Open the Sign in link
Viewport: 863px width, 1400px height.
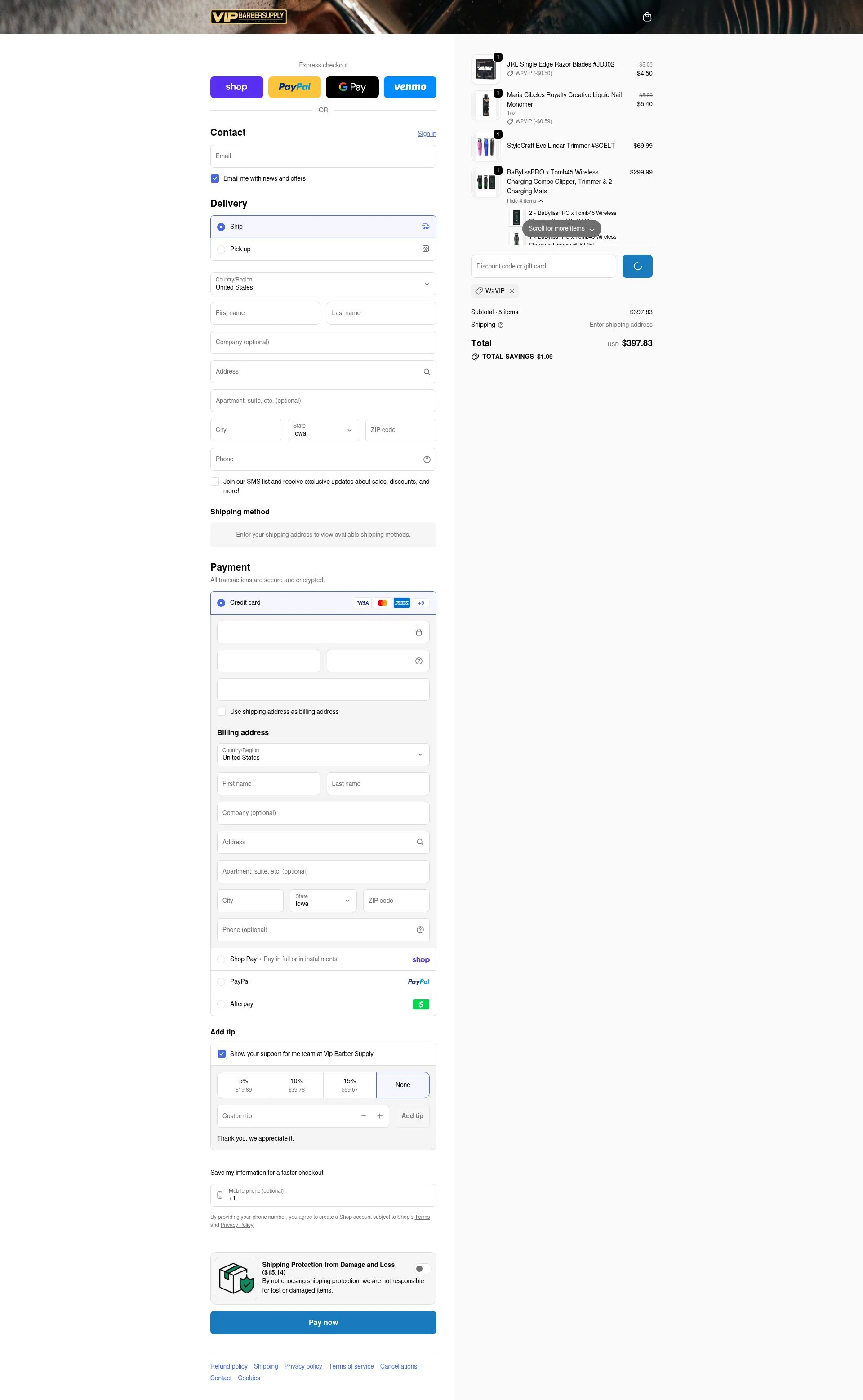click(427, 133)
